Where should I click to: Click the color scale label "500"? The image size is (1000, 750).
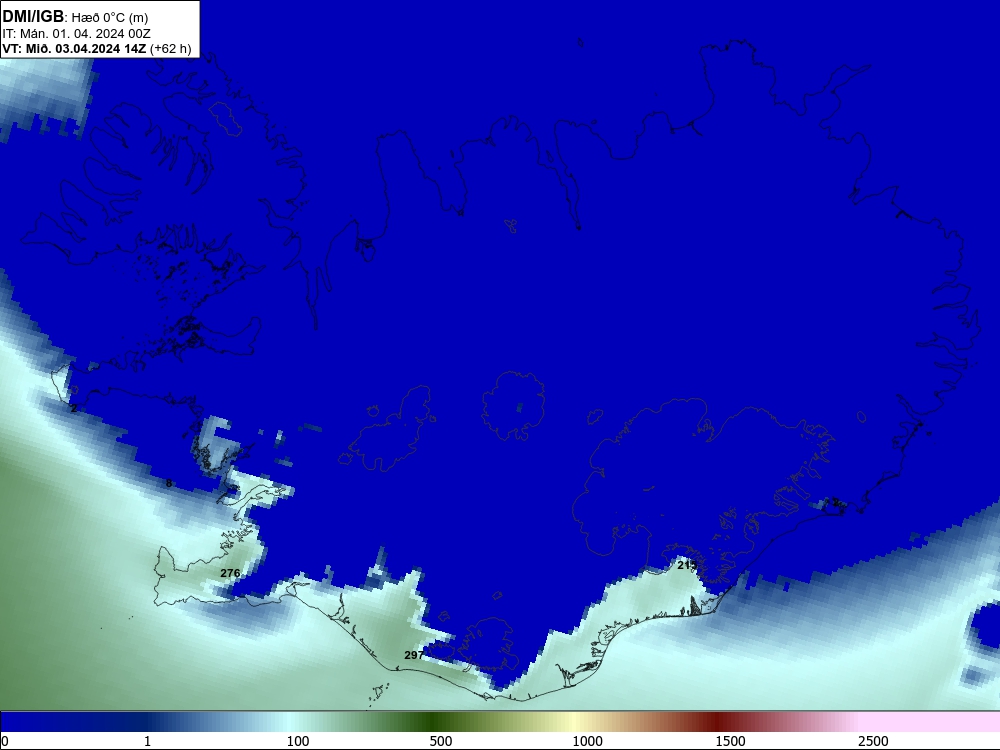[x=441, y=741]
